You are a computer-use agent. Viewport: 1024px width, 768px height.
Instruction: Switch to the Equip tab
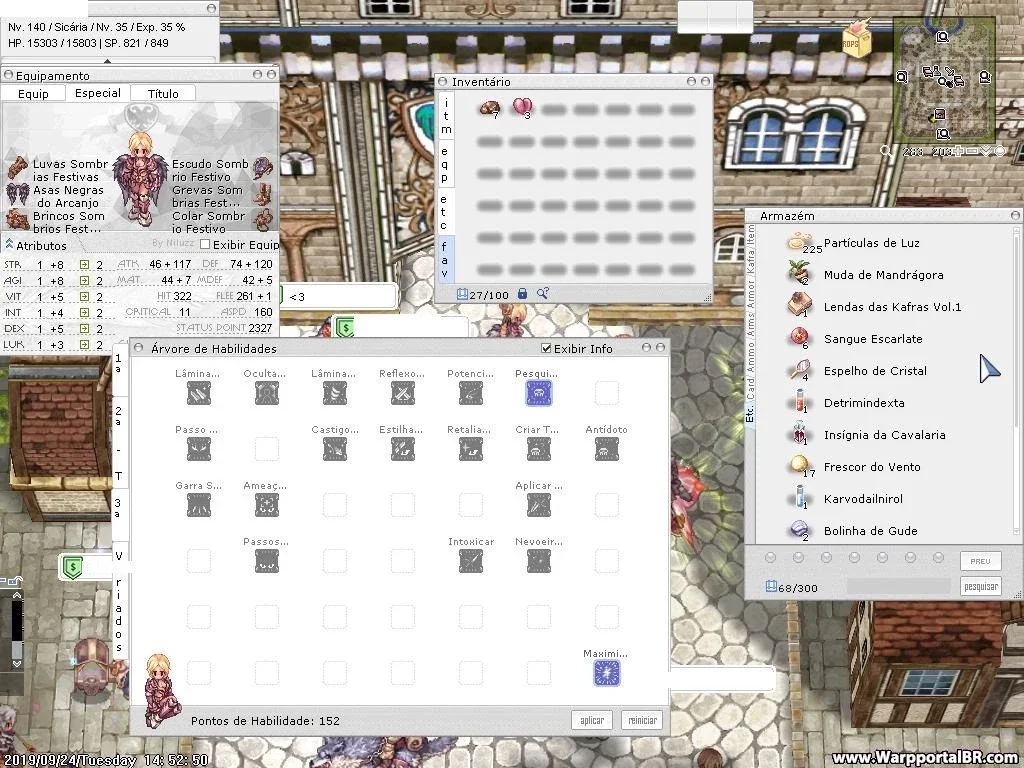33,93
